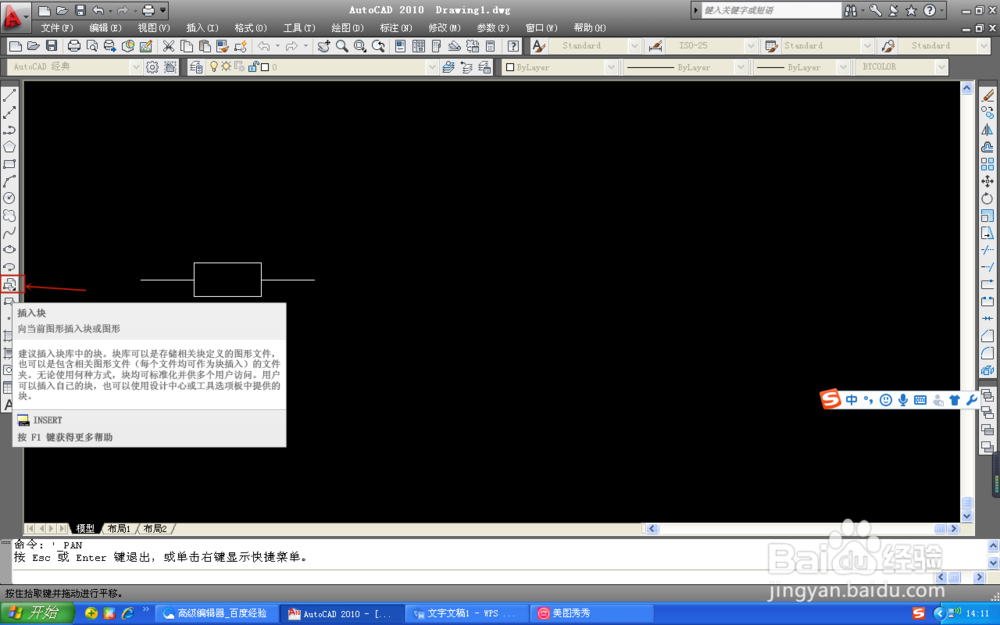Select the Rotate tool
This screenshot has height=625, width=1000.
pos(987,198)
